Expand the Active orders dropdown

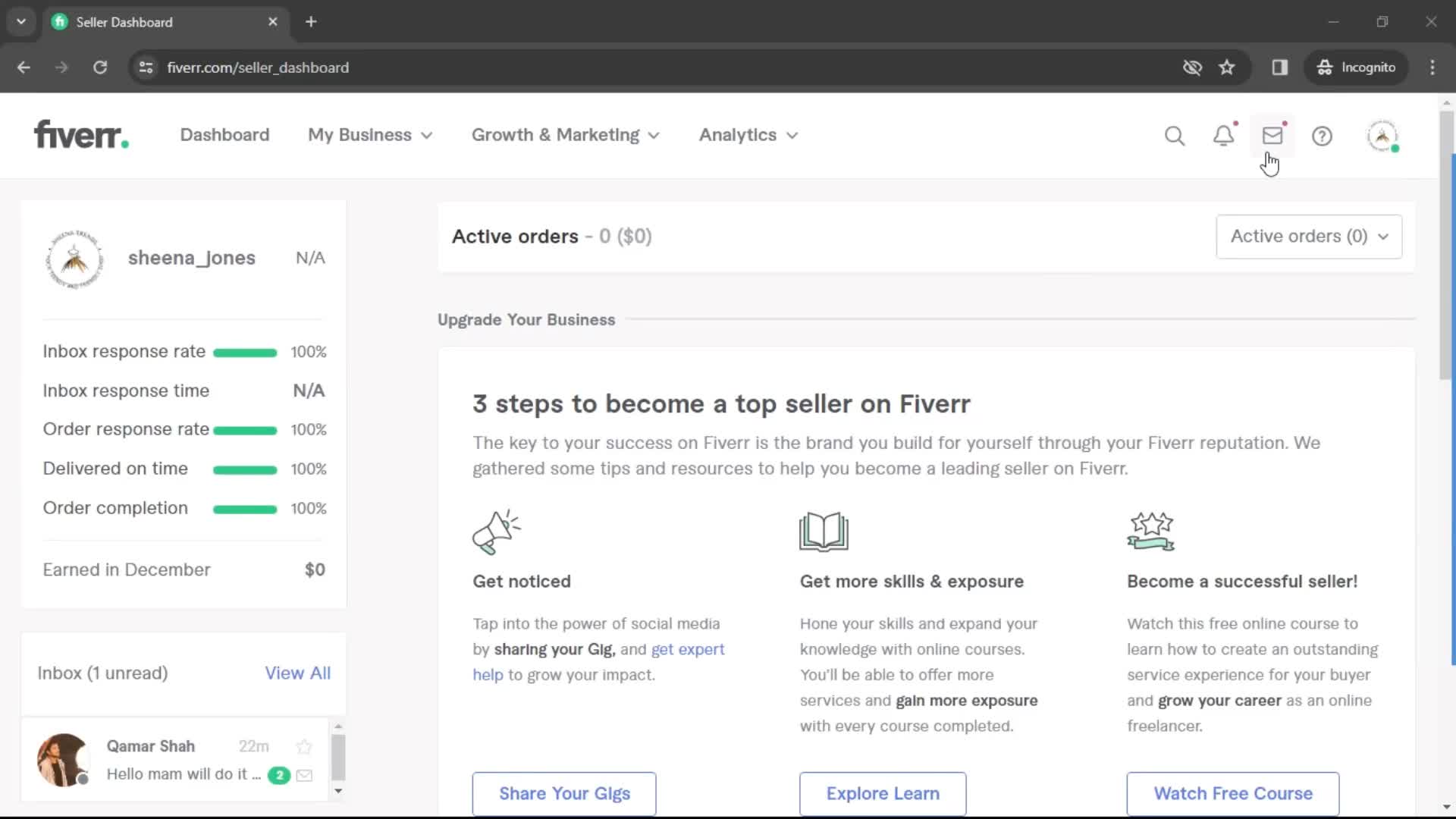point(1308,236)
